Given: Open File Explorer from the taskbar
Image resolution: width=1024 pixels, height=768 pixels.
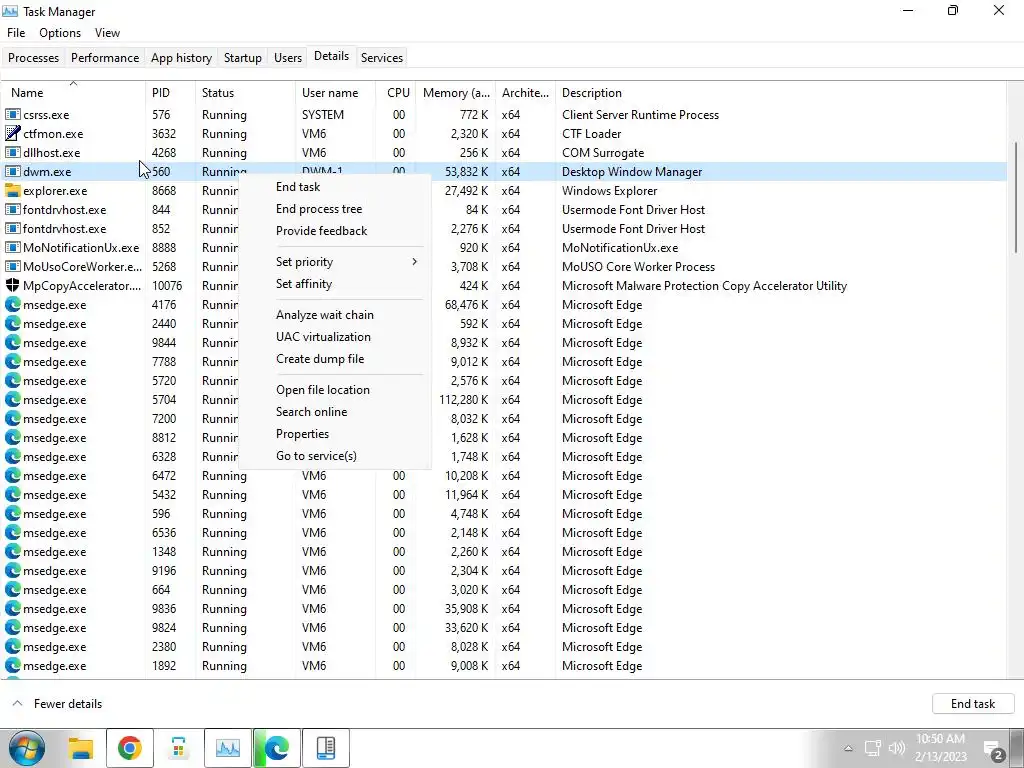Looking at the screenshot, I should coord(81,748).
